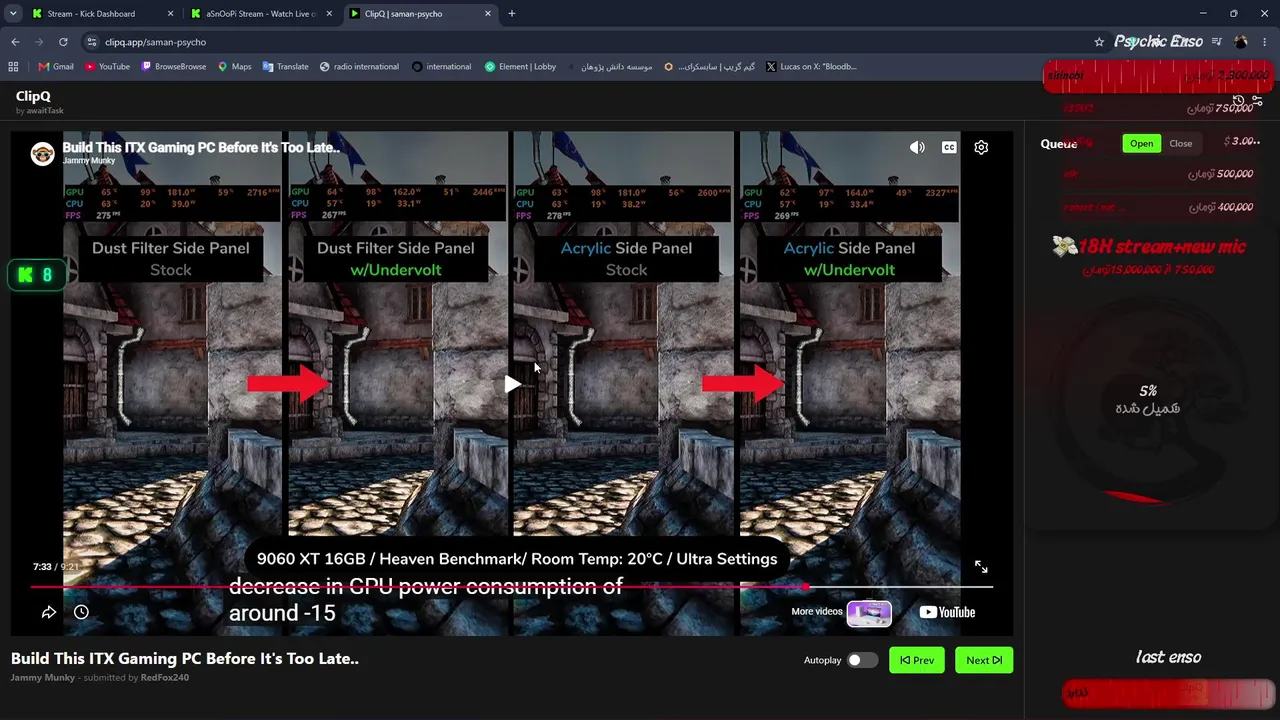Click the green Kick counter badge
This screenshot has width=1280, height=720.
(36, 275)
